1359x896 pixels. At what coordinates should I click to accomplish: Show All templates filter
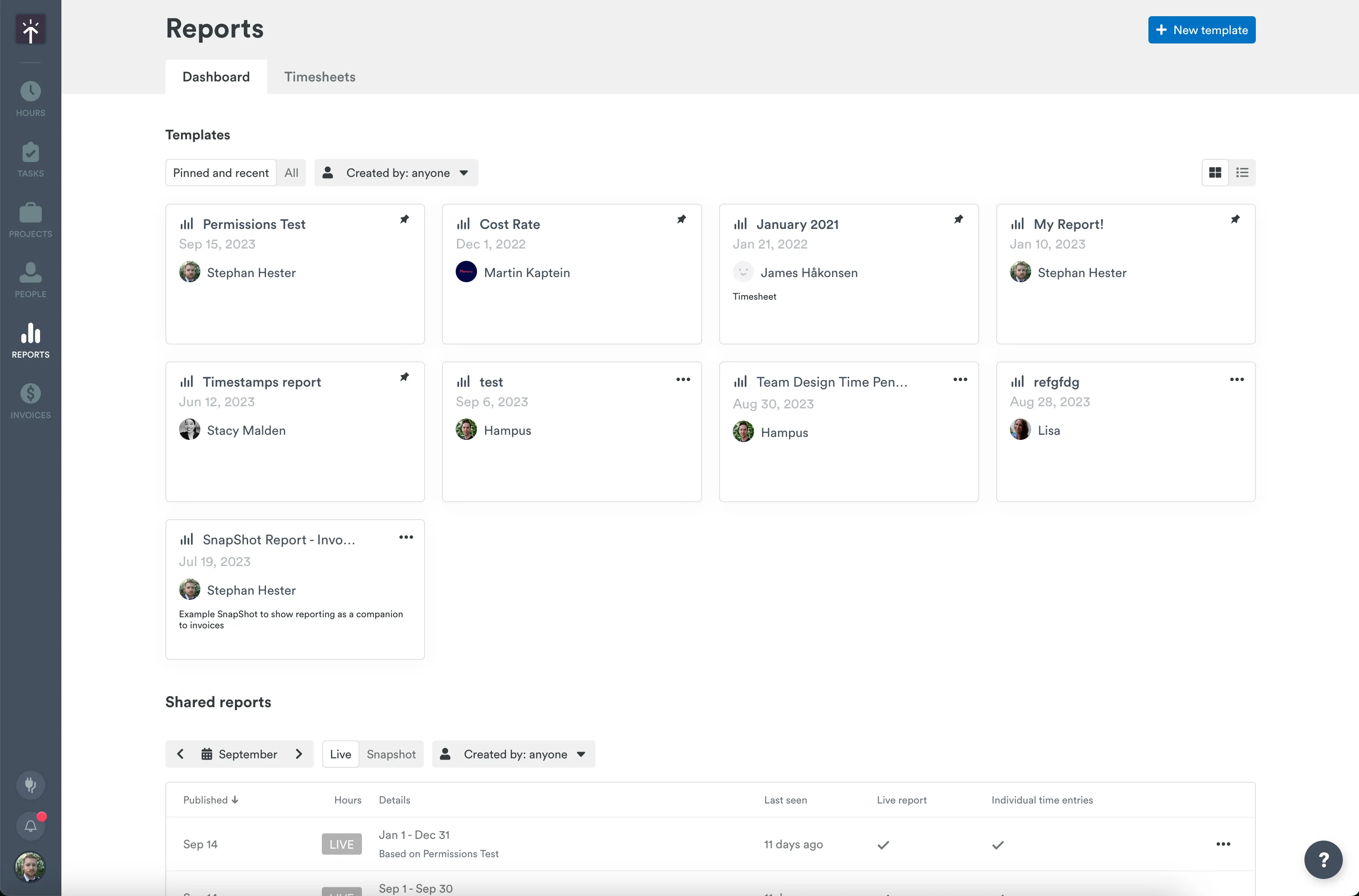click(x=291, y=173)
